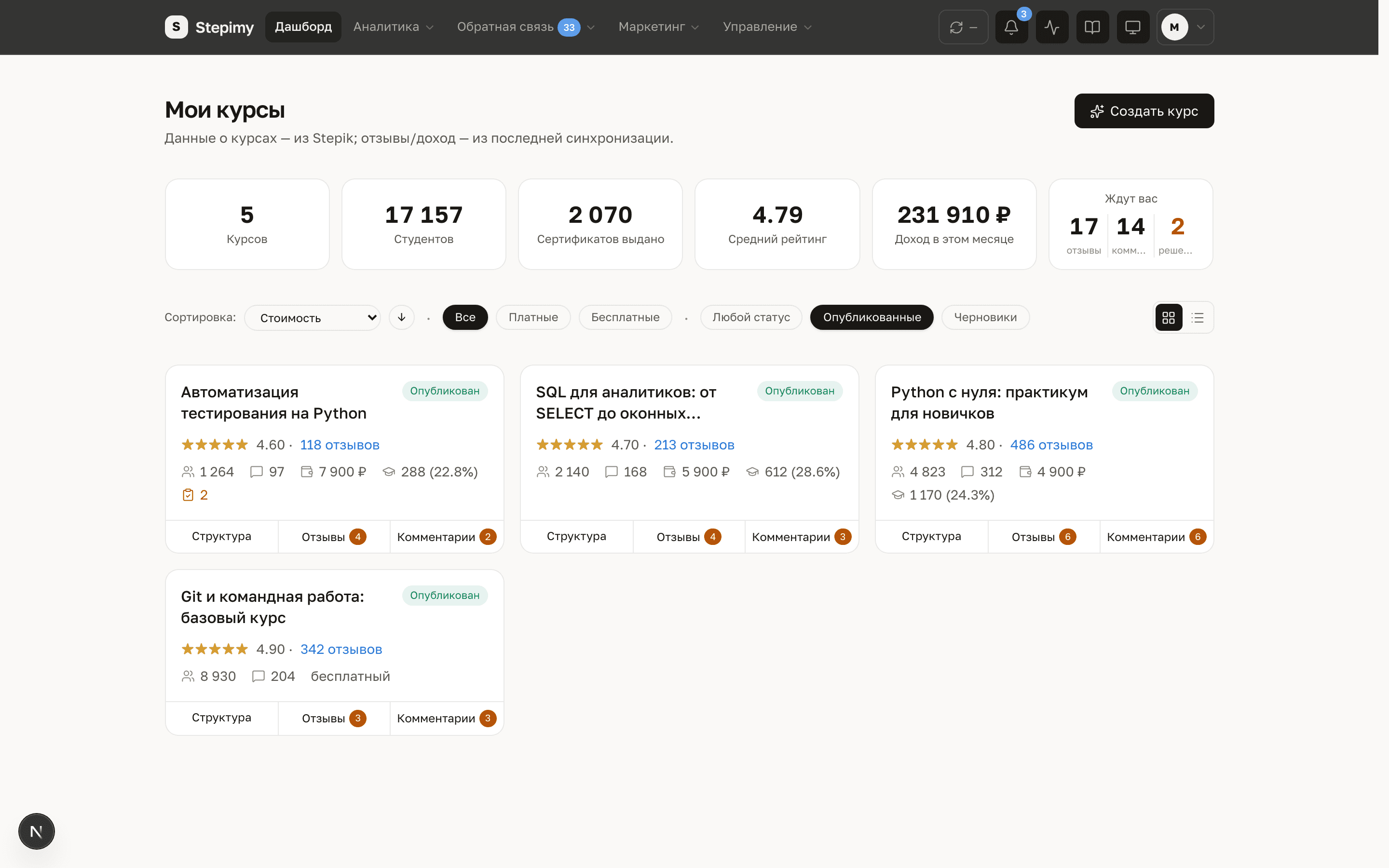Switch to list view layout
The width and height of the screenshot is (1389, 868).
click(1198, 317)
